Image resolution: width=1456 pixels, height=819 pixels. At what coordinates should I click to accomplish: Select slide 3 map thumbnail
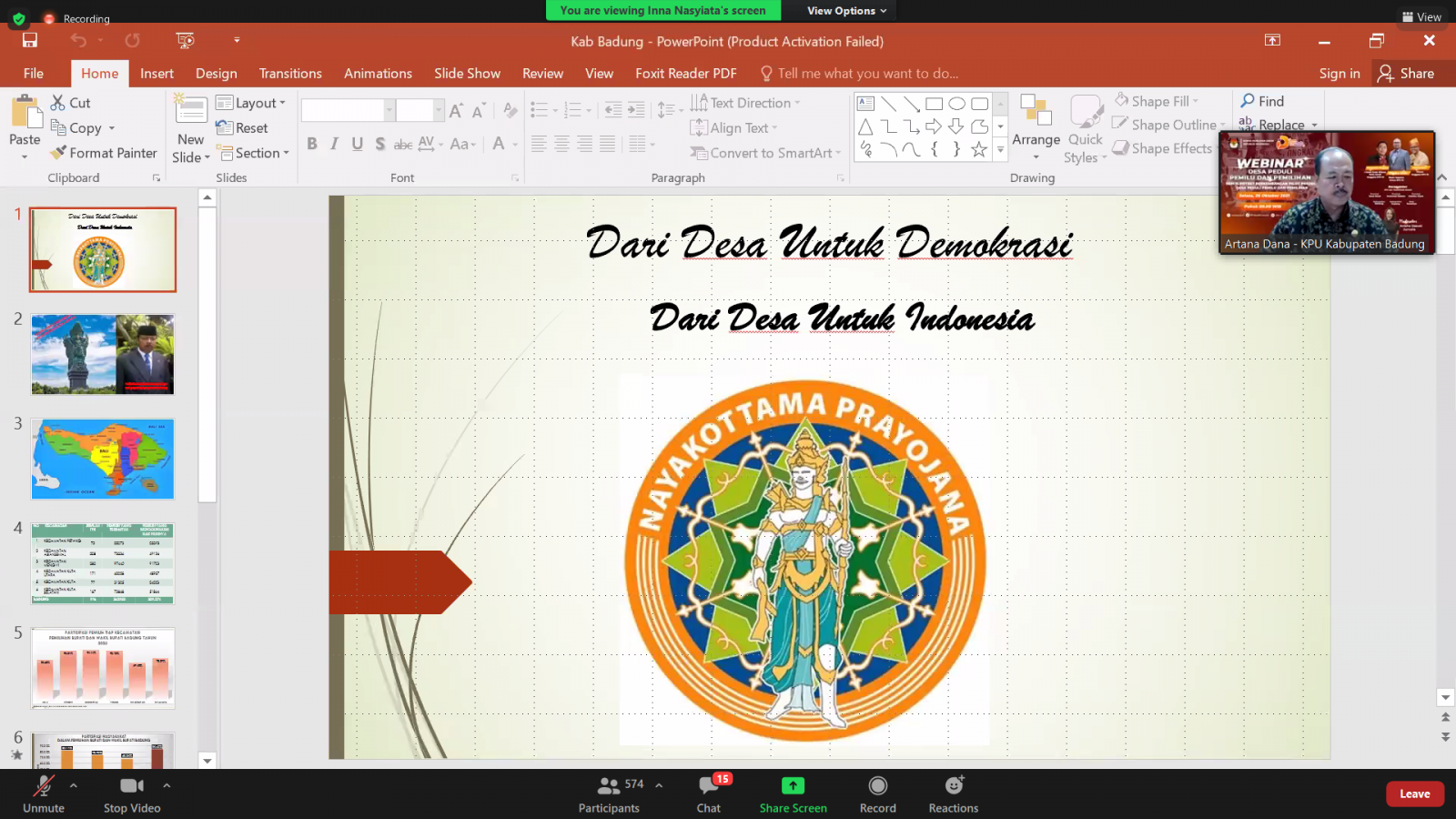pos(103,459)
